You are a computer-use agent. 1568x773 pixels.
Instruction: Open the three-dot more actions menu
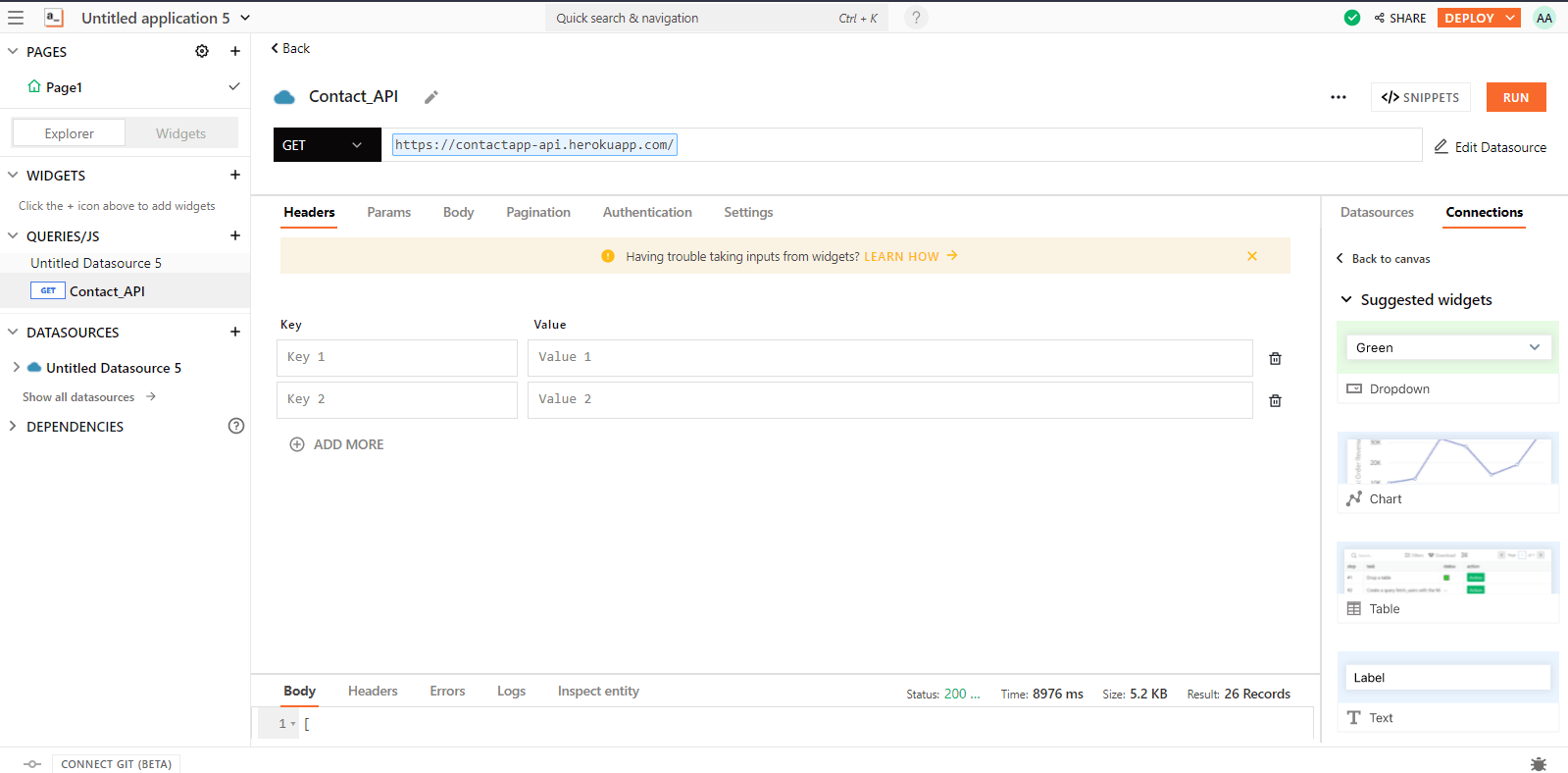click(x=1338, y=97)
